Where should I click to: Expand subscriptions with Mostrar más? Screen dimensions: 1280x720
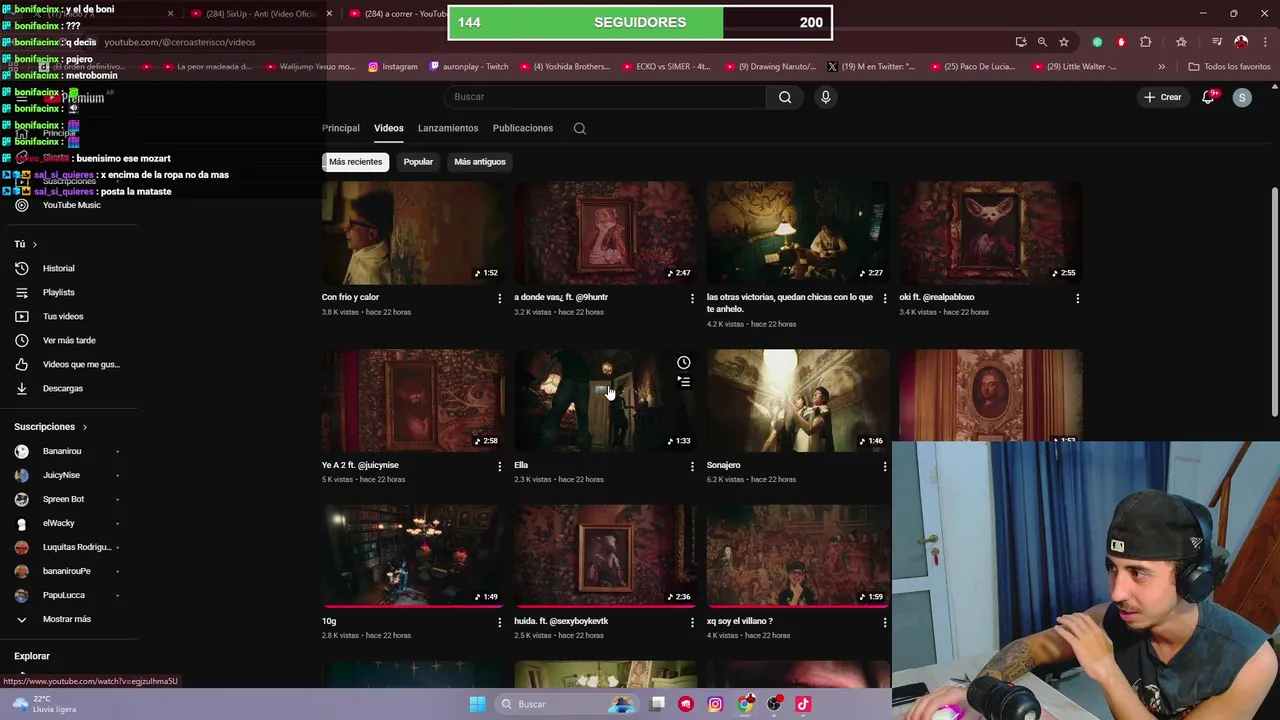(x=68, y=619)
